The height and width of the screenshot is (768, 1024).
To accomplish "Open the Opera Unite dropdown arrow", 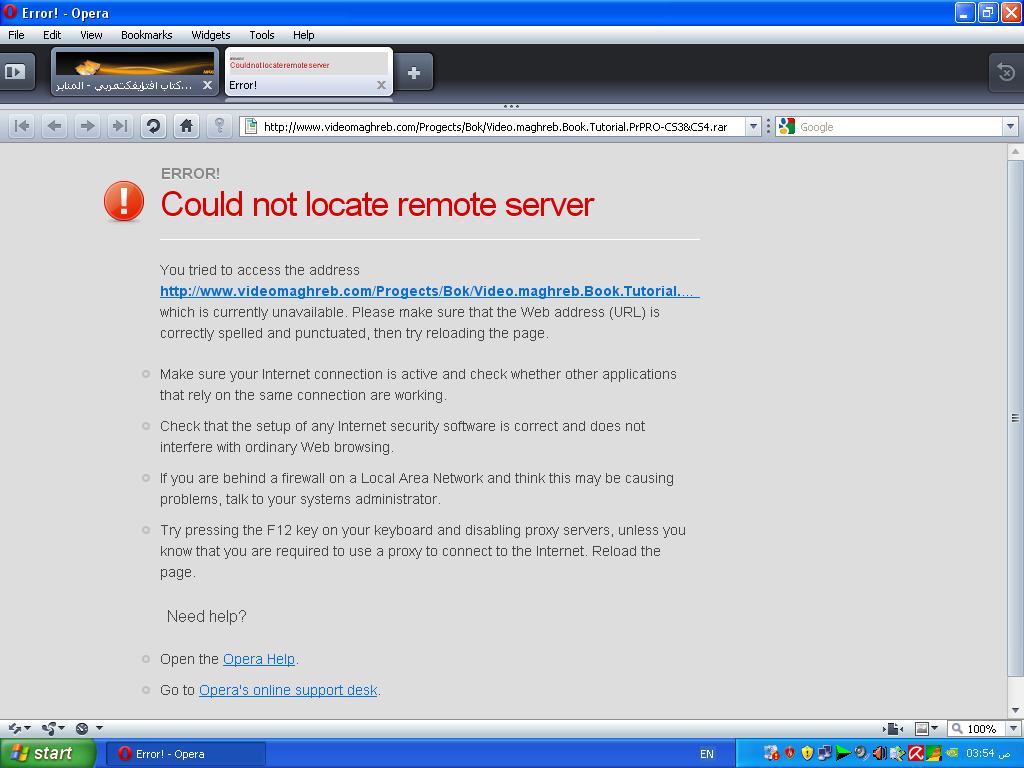I will (62, 728).
